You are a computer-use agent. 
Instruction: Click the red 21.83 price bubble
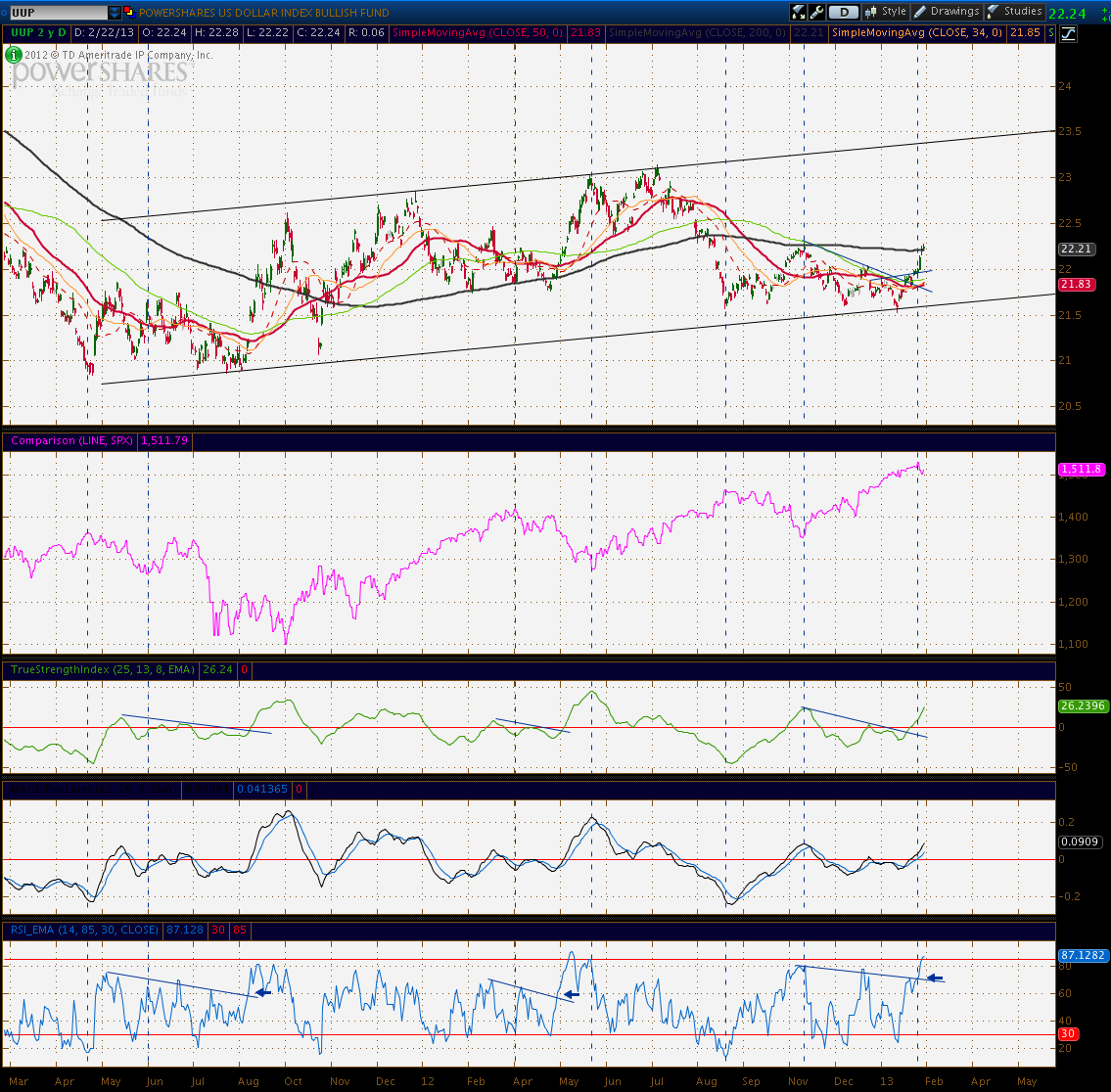[1077, 284]
